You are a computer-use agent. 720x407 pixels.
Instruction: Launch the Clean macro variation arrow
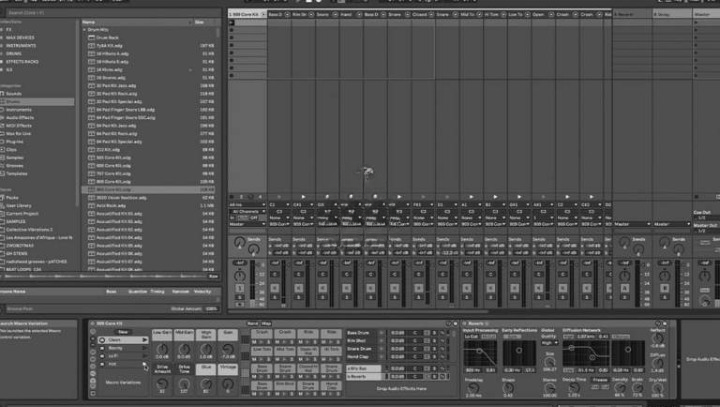point(144,340)
